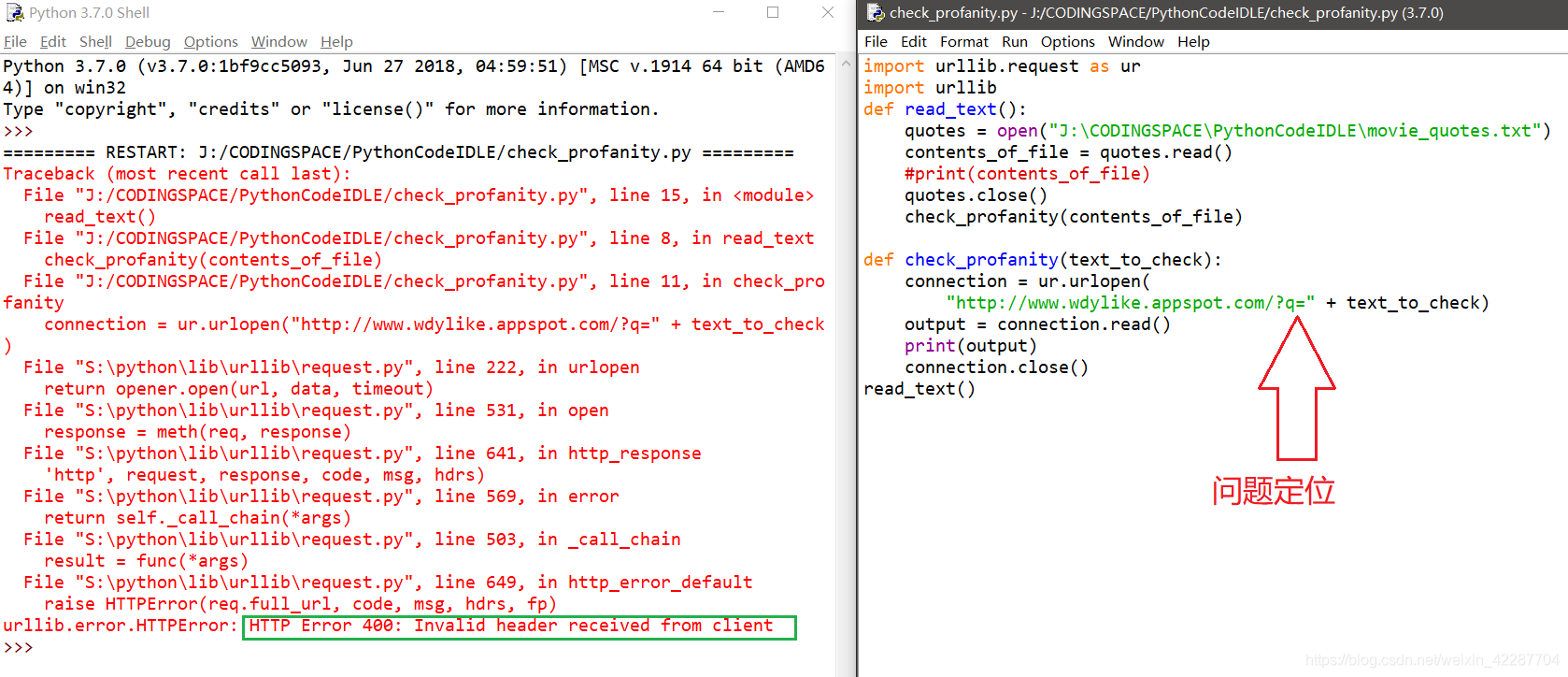The height and width of the screenshot is (677, 1568).
Task: Close the Python Shell window
Action: pos(827,12)
